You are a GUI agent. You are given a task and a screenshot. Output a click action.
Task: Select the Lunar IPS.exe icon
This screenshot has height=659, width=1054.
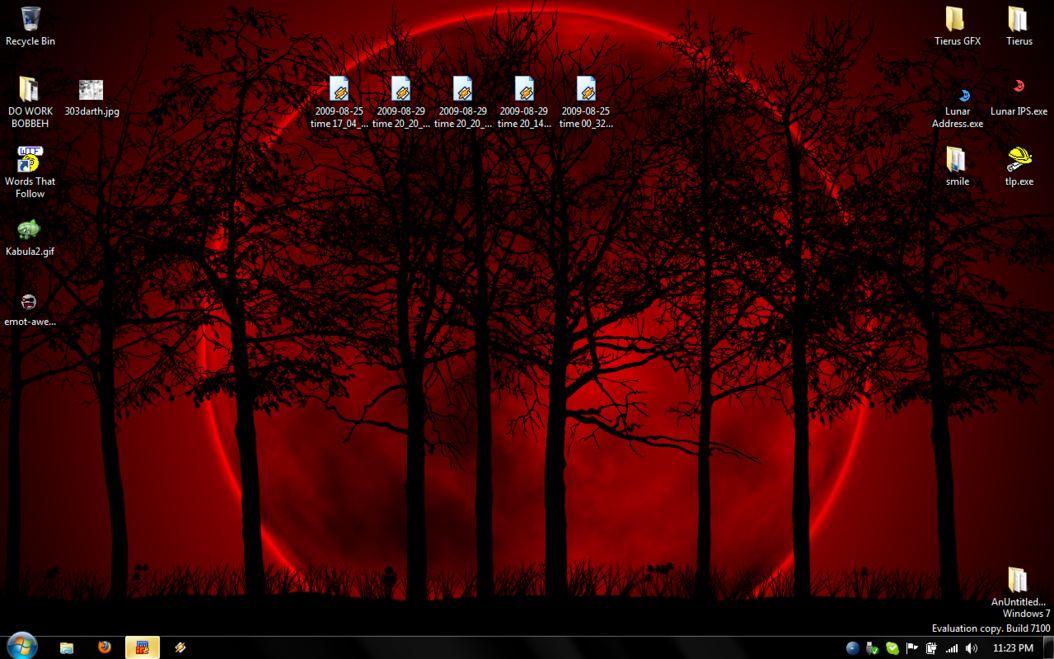[x=1019, y=89]
